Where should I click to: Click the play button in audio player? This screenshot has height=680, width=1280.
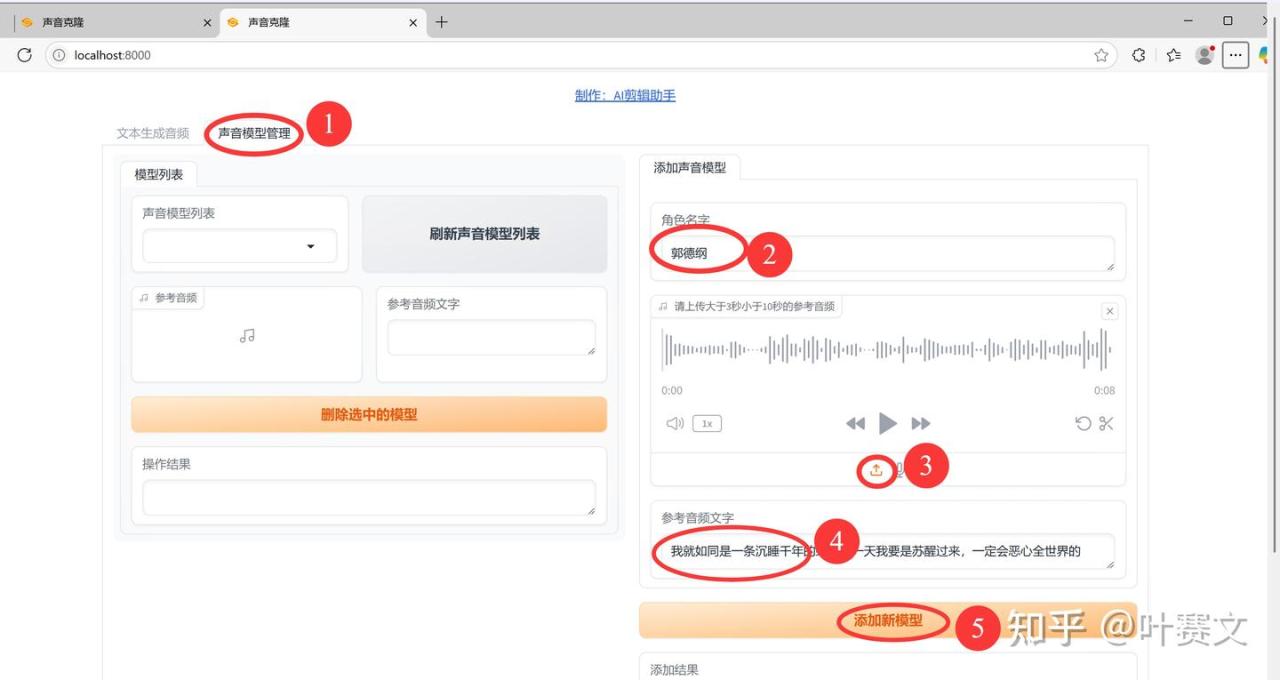pos(887,423)
